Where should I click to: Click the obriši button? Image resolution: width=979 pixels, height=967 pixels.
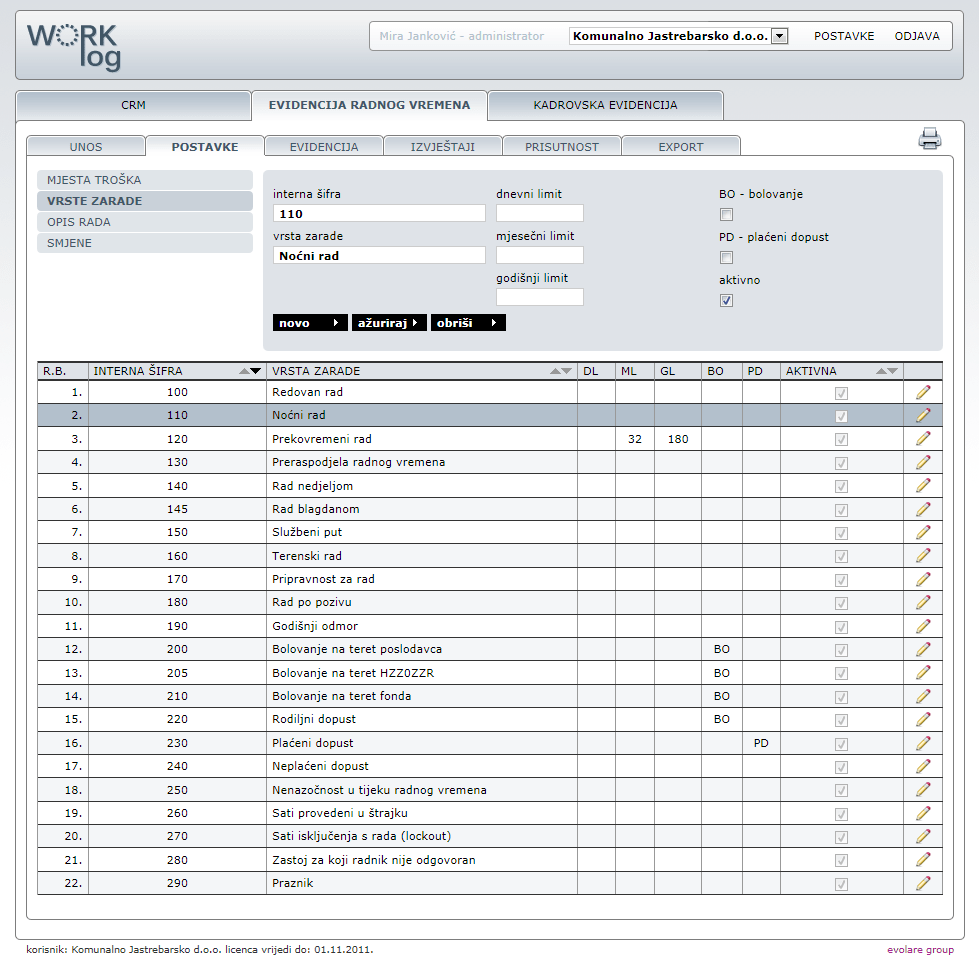[468, 323]
